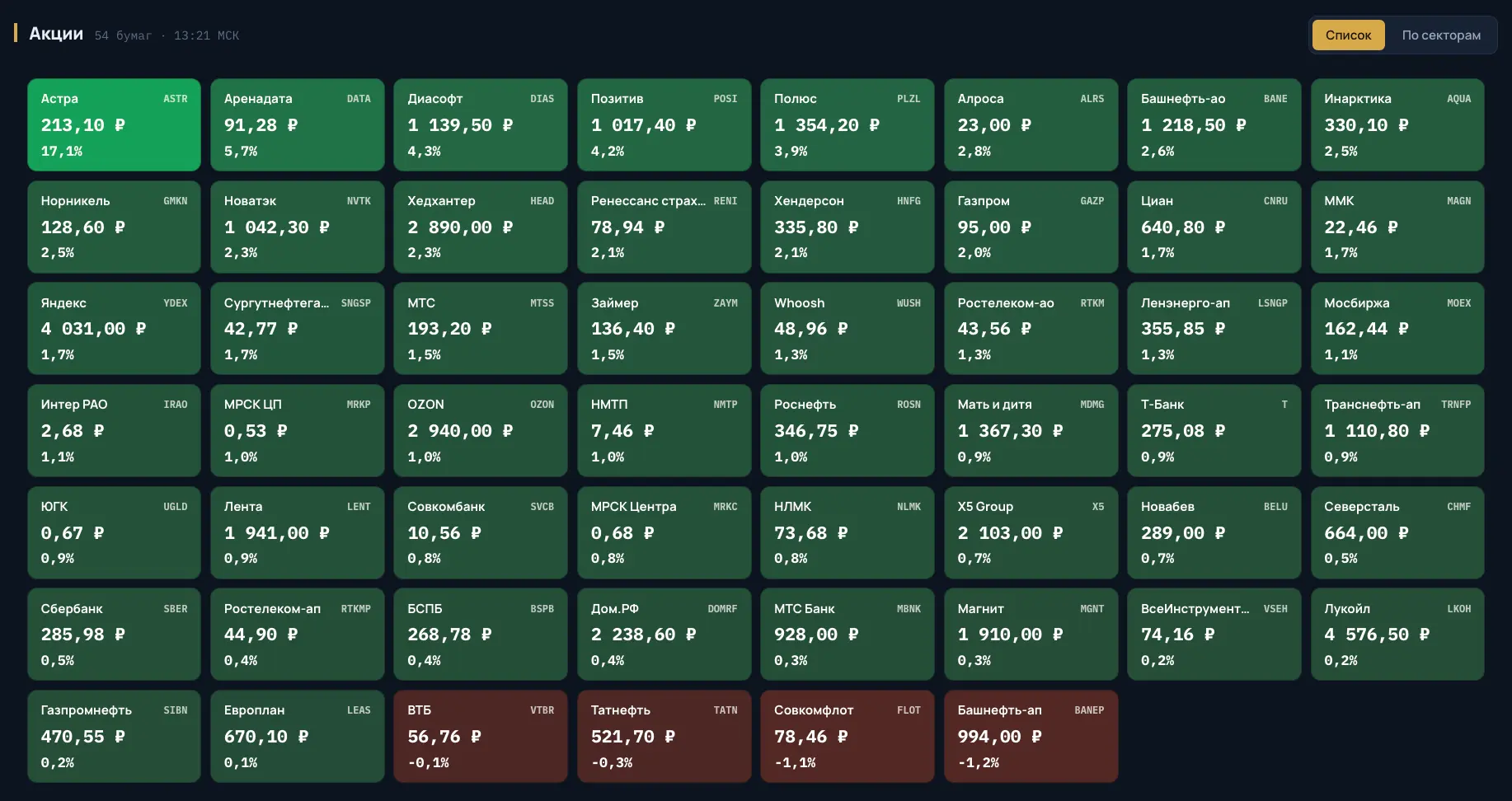Open the Роснефть ROSN card
Image resolution: width=1512 pixels, height=801 pixels.
pos(848,430)
